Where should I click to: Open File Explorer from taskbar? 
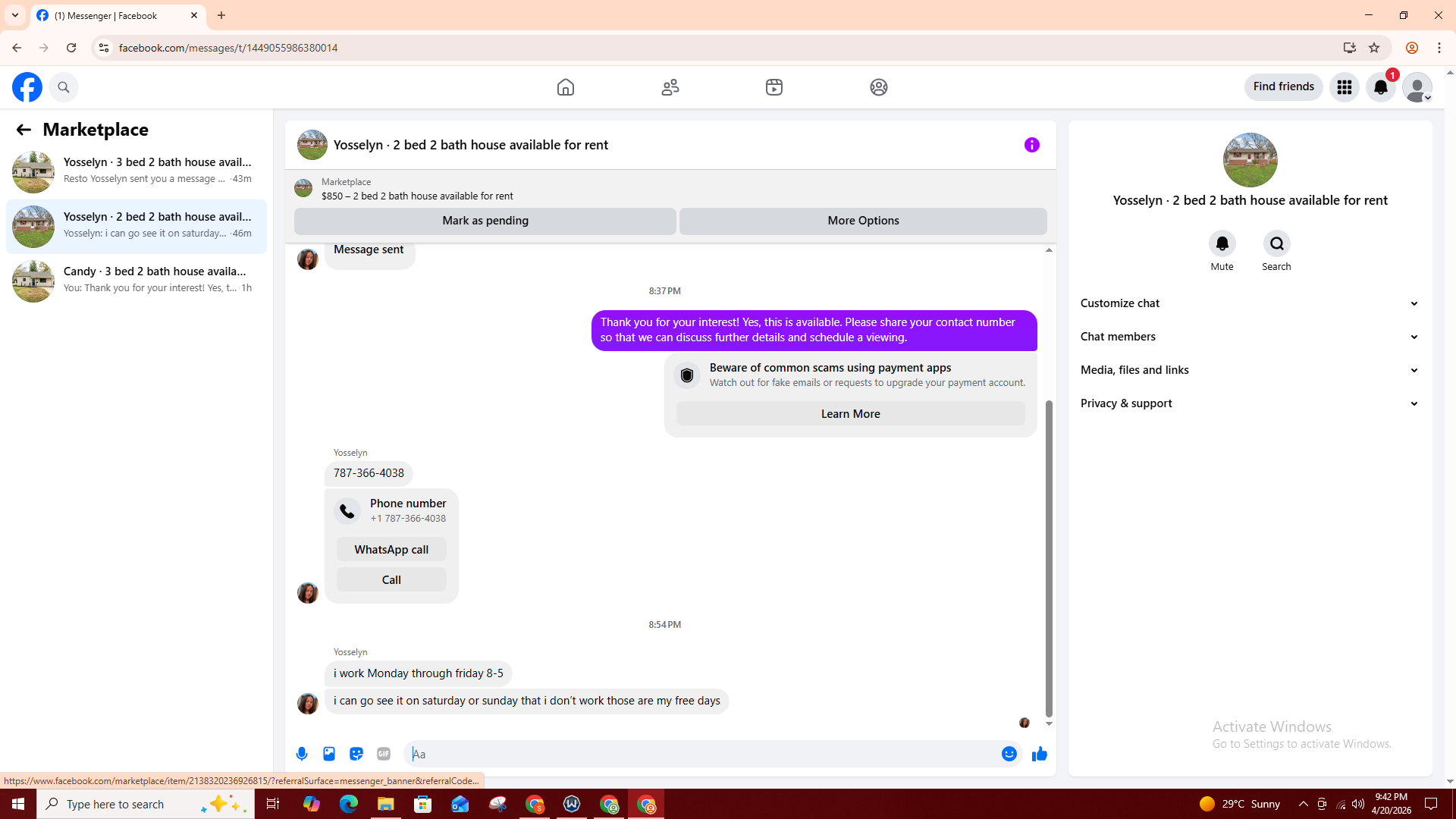tap(386, 804)
